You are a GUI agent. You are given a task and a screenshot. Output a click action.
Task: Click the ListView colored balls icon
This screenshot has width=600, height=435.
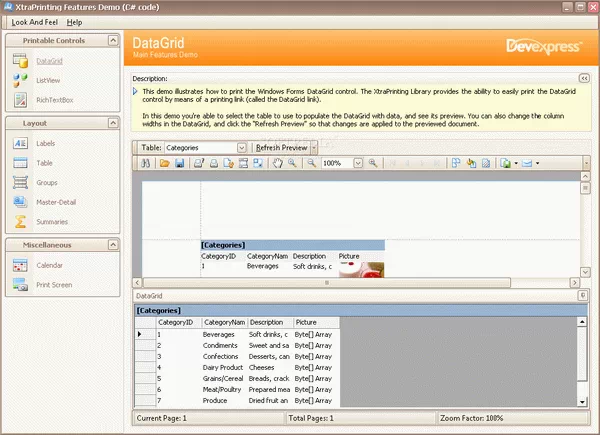click(20, 80)
